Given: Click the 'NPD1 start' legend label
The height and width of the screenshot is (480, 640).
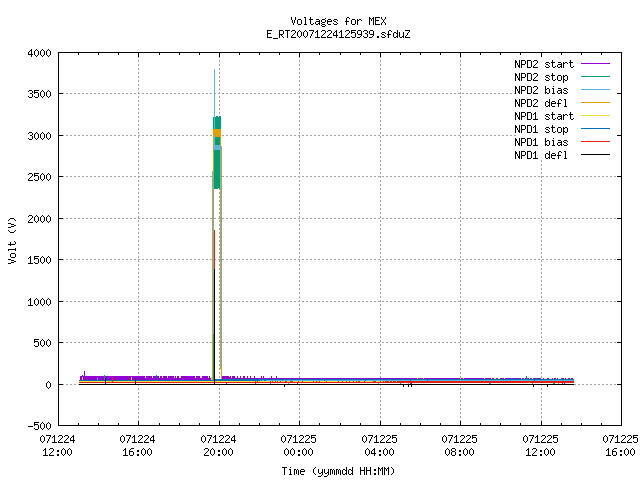Looking at the screenshot, I should (x=544, y=116).
